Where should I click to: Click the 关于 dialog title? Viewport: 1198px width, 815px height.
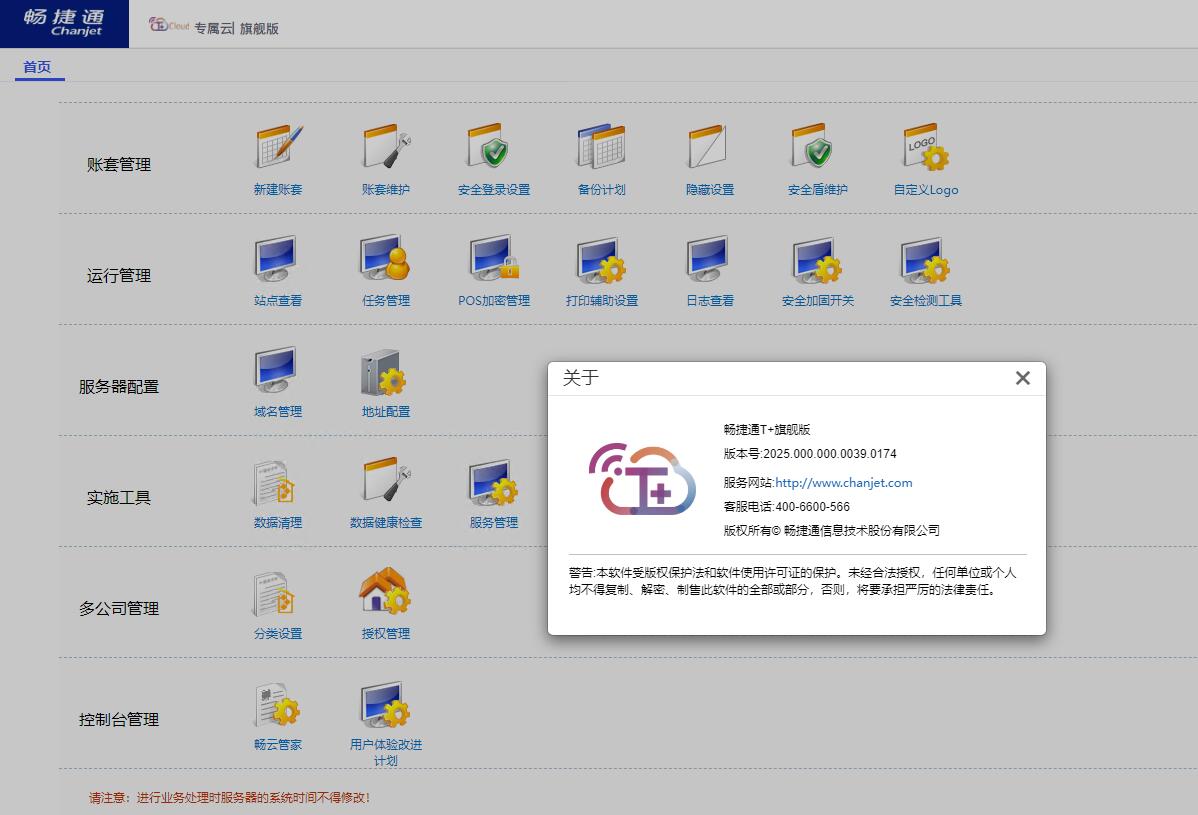(581, 378)
